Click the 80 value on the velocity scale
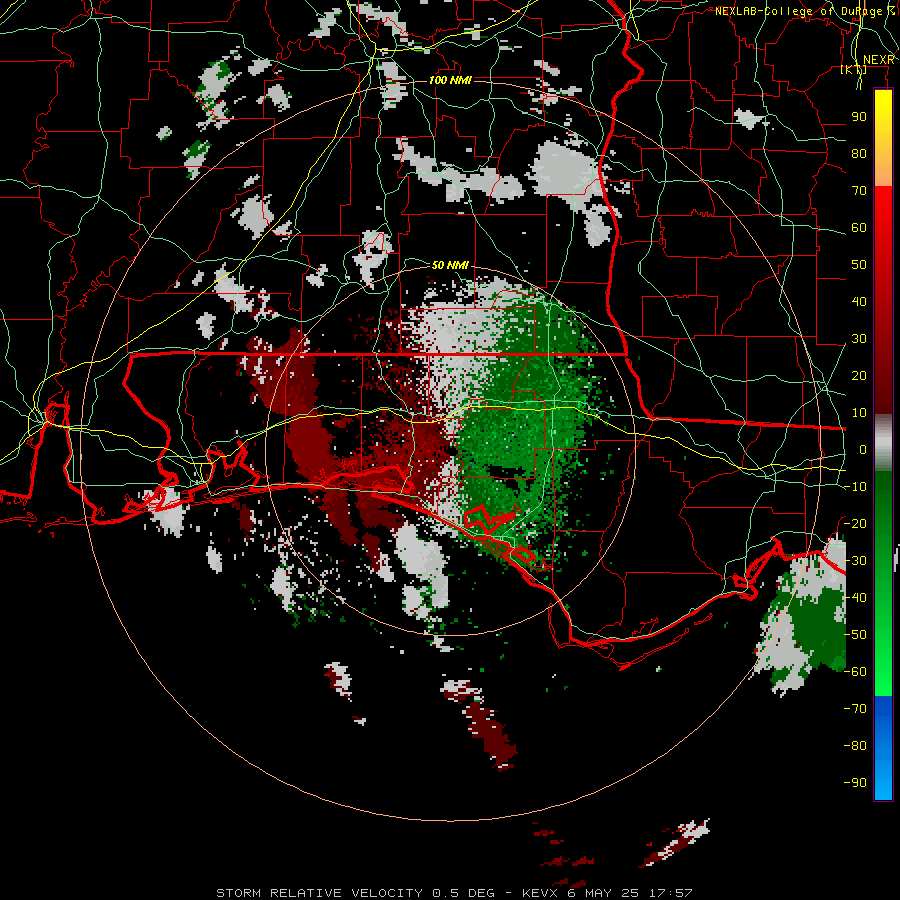Image resolution: width=900 pixels, height=900 pixels. [859, 153]
